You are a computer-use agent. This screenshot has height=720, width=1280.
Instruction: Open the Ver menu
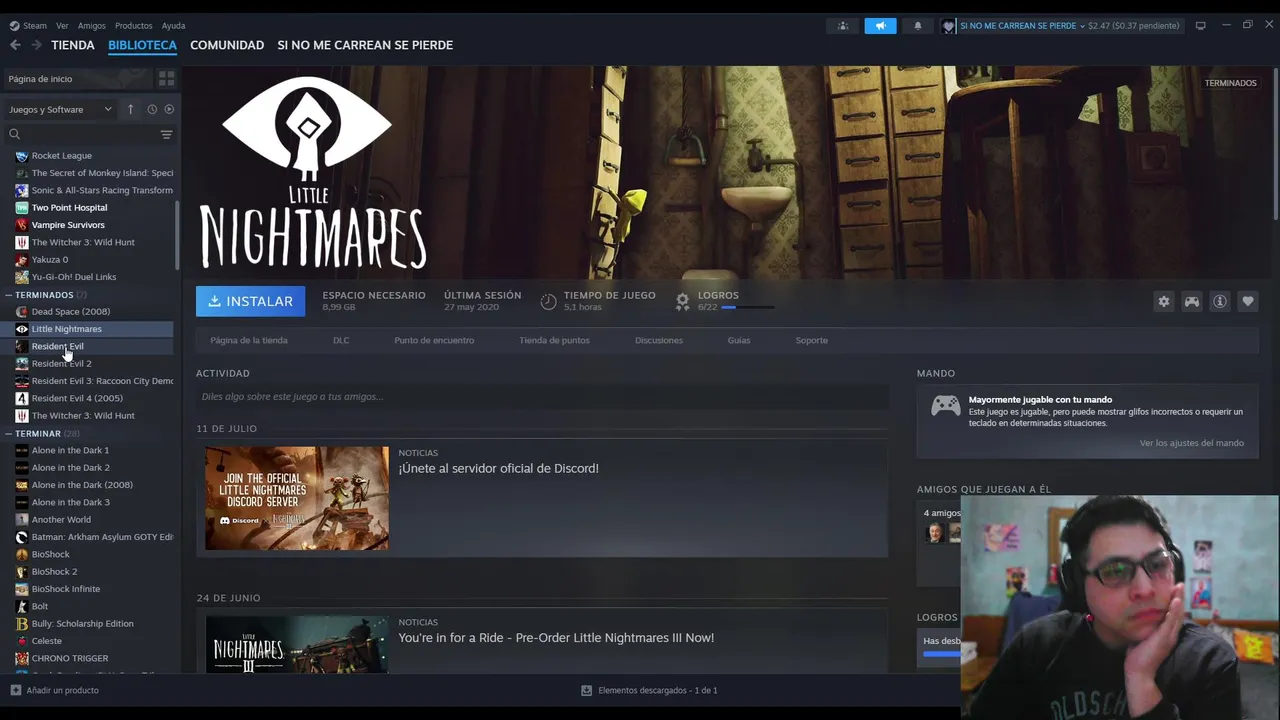pos(62,26)
